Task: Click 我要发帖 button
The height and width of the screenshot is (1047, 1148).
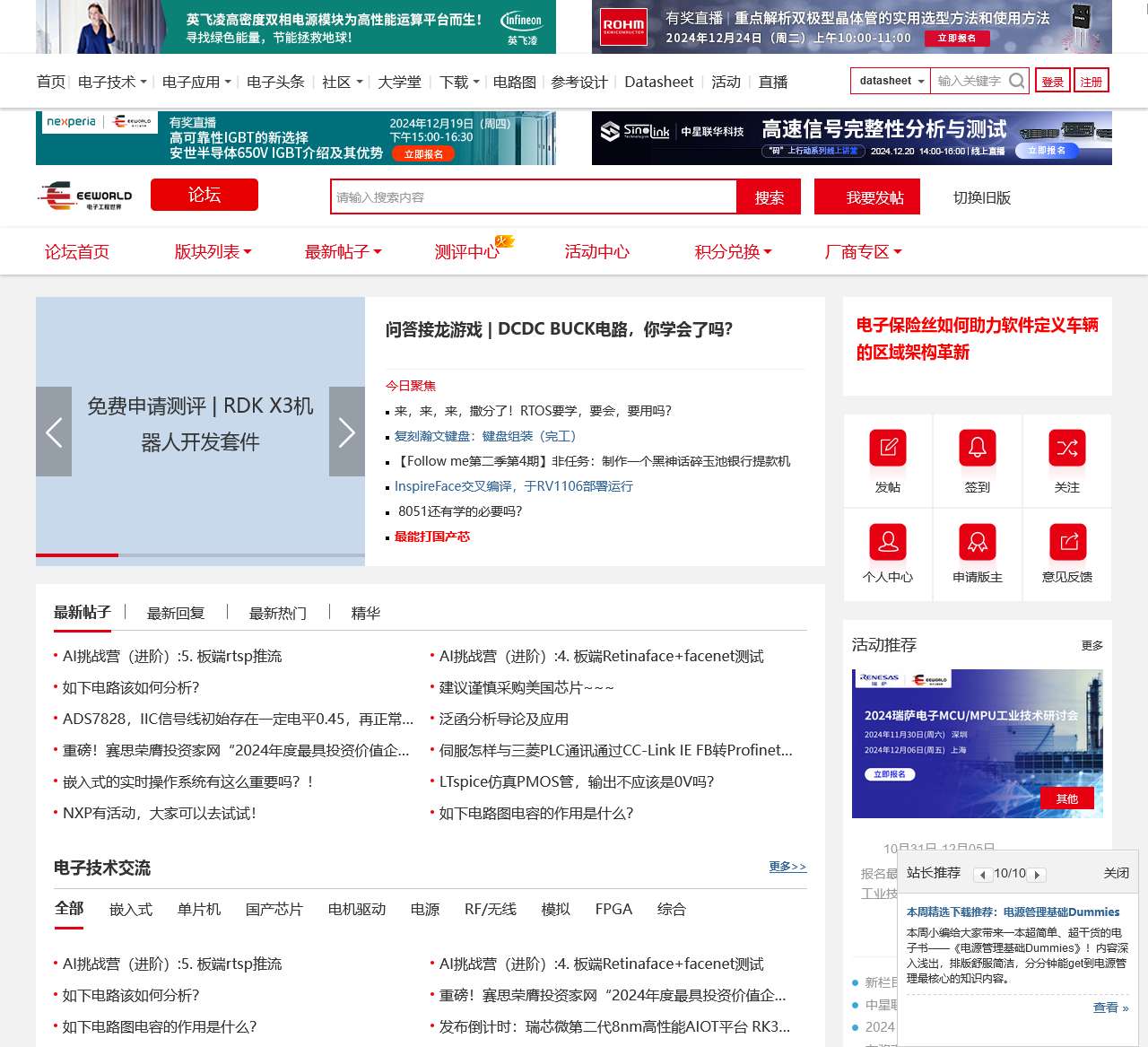Action: point(867,196)
